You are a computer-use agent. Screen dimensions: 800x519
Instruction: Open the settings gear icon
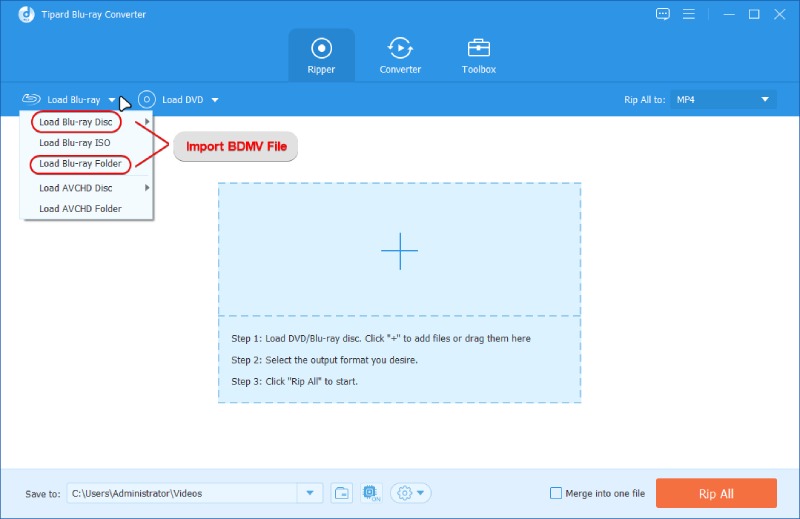click(x=404, y=493)
